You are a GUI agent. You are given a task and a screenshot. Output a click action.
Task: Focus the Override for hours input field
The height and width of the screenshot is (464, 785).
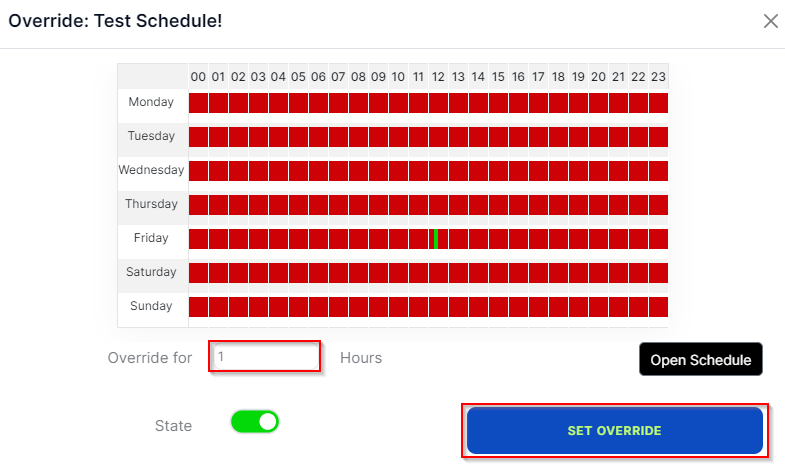pos(265,356)
